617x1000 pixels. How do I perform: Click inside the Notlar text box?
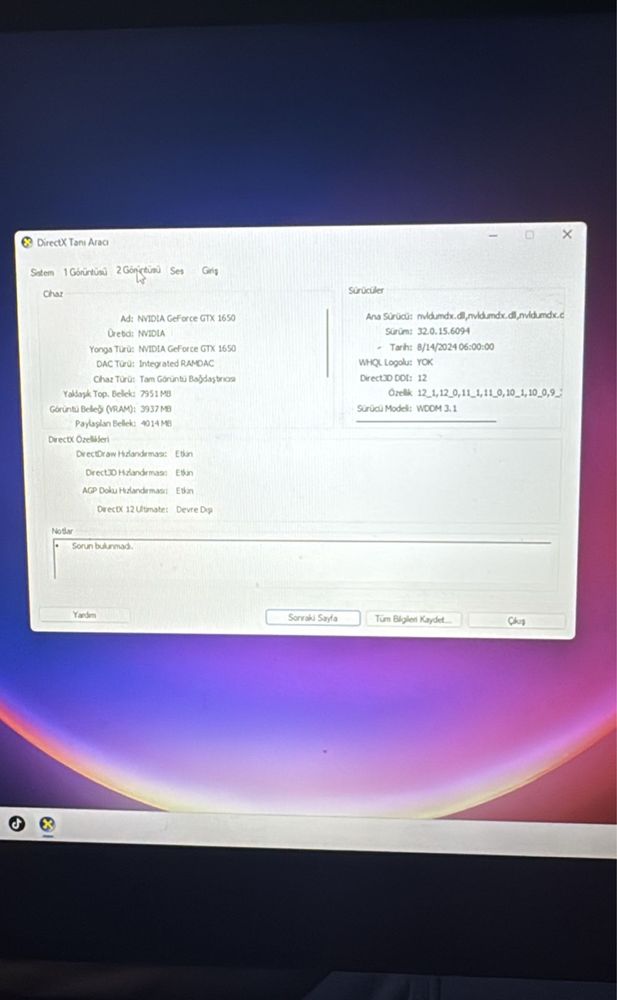point(303,561)
